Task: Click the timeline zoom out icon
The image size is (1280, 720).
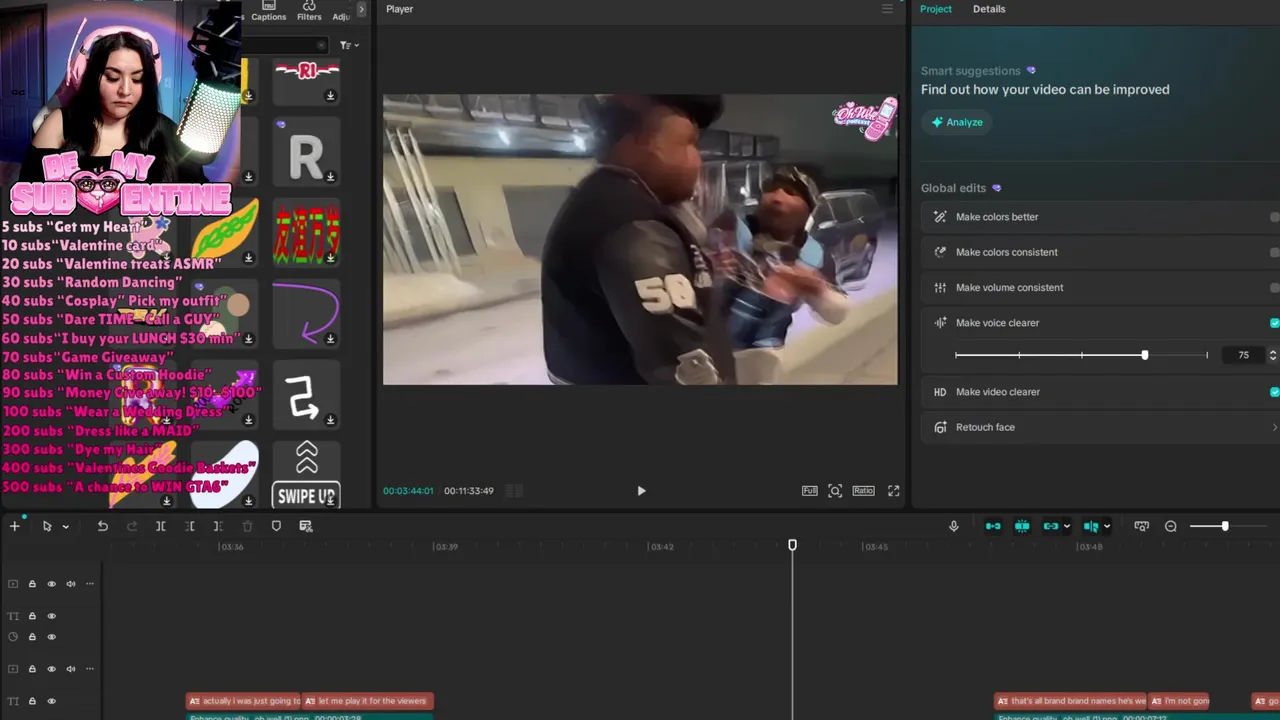Action: 1170,526
